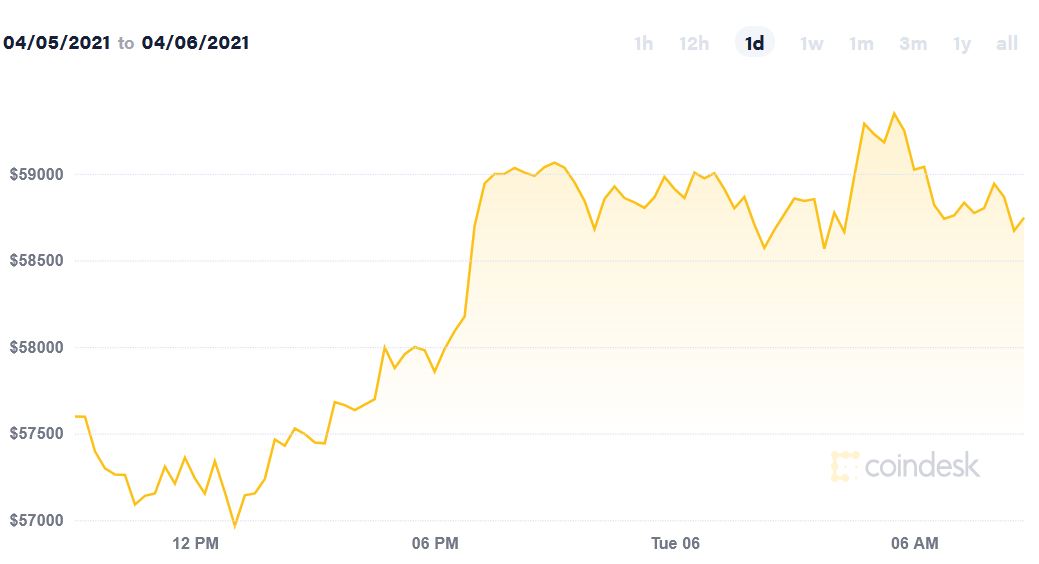
Task: Click the $58000 y-axis label
Action: pyautogui.click(x=36, y=347)
